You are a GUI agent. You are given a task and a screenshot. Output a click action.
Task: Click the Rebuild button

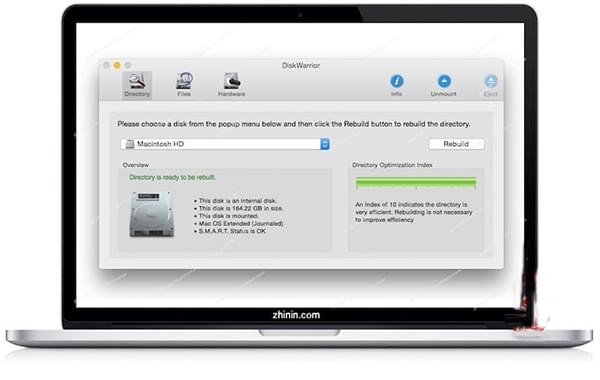456,144
